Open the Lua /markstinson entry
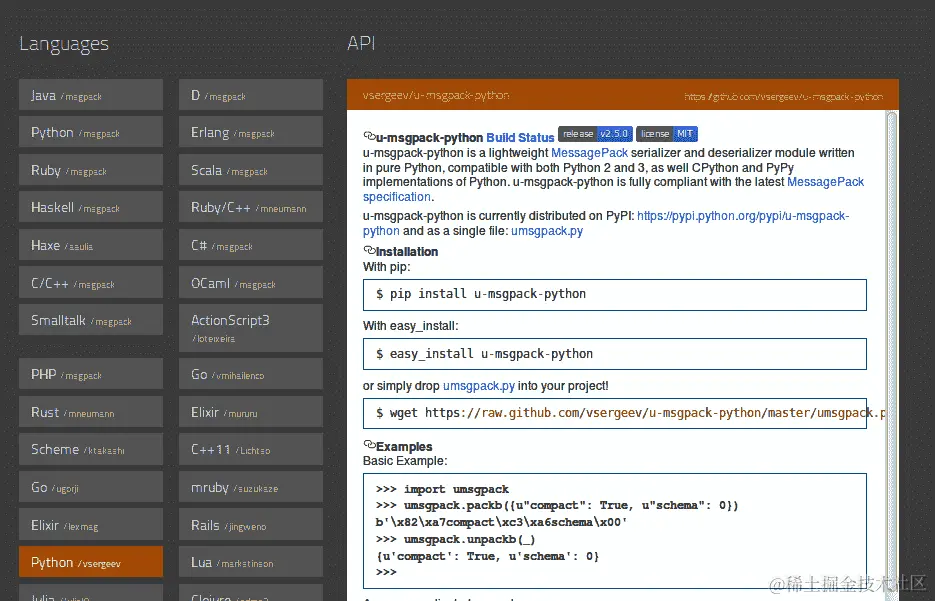Viewport: 935px width, 601px height. click(251, 562)
